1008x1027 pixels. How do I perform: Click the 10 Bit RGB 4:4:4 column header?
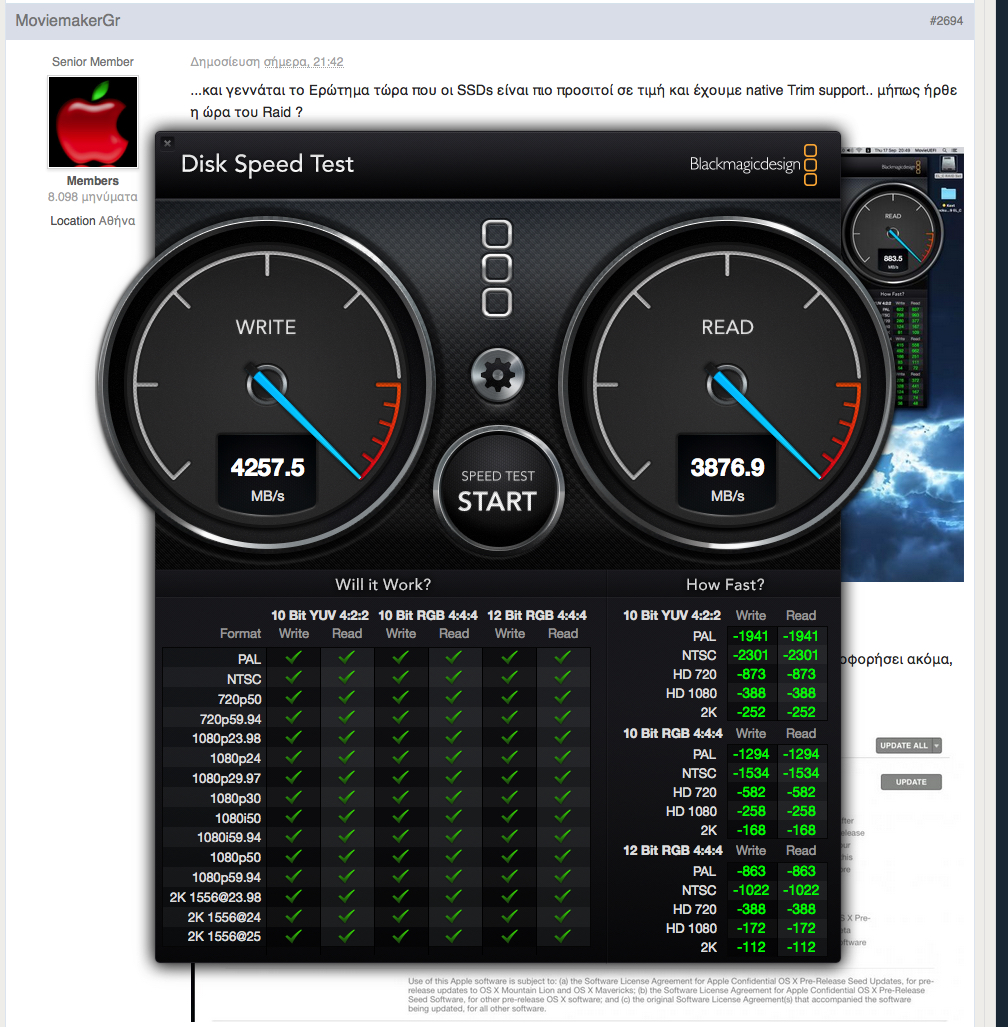[428, 615]
